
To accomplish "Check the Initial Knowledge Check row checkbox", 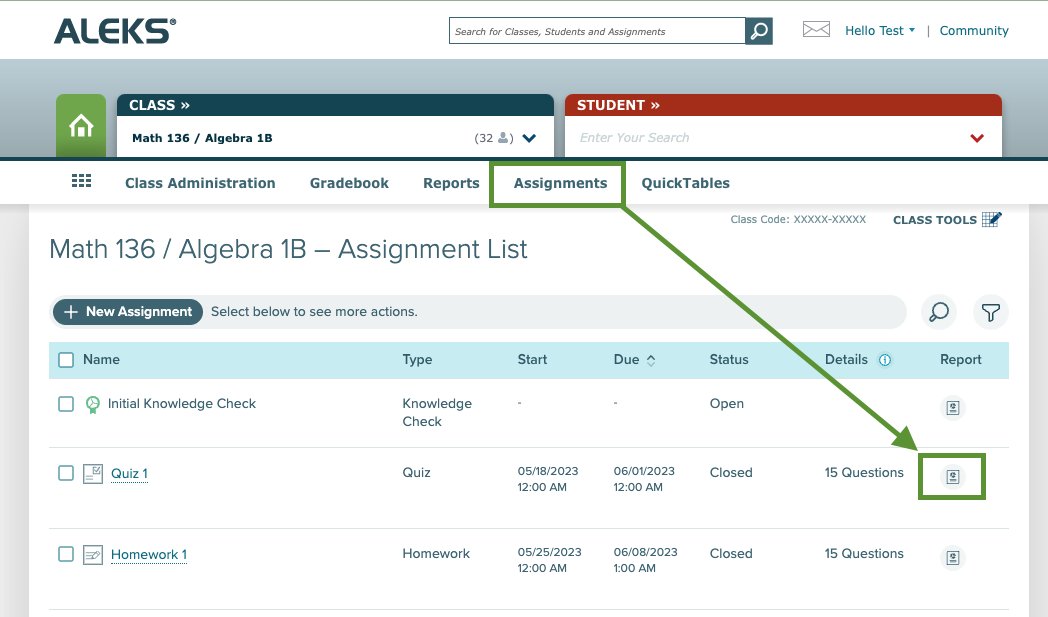I will click(66, 404).
